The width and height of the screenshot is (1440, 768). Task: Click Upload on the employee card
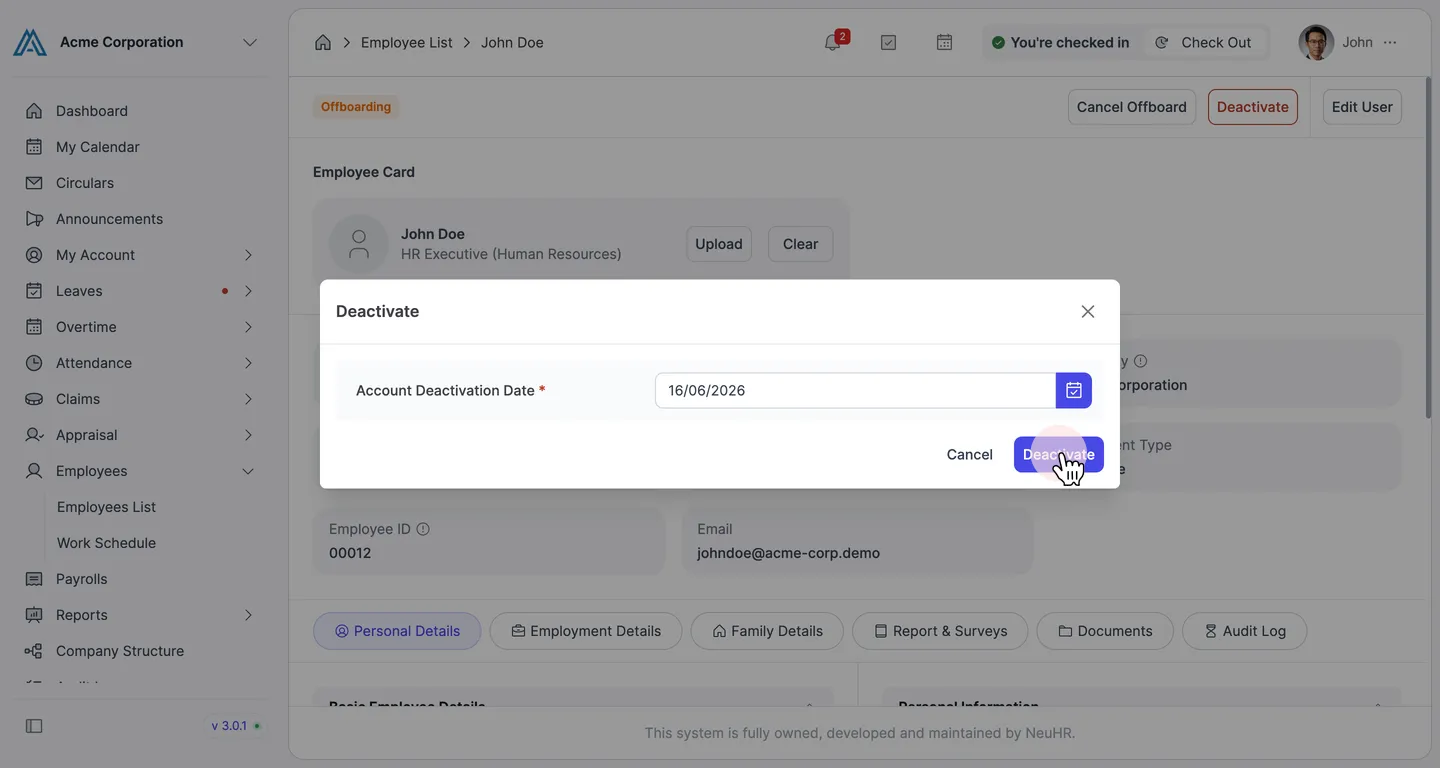click(719, 244)
